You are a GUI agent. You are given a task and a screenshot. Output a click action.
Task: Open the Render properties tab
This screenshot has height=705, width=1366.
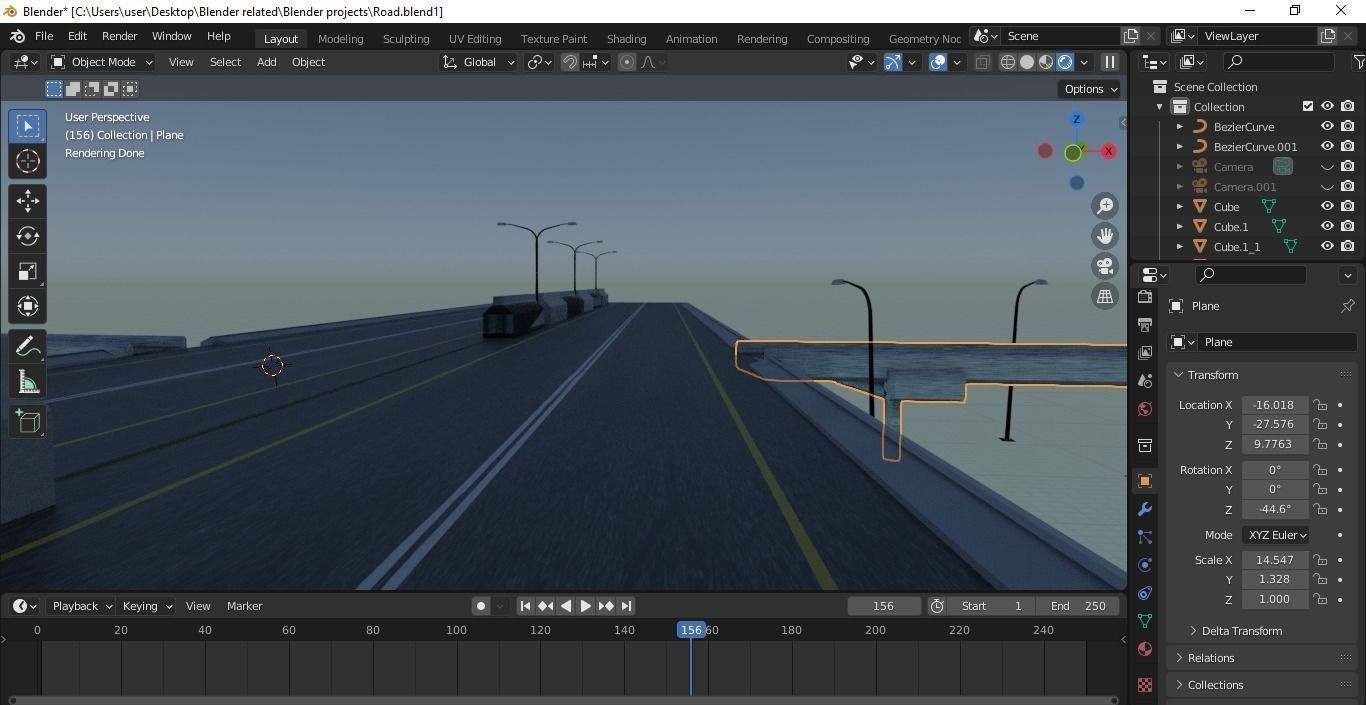point(1145,297)
